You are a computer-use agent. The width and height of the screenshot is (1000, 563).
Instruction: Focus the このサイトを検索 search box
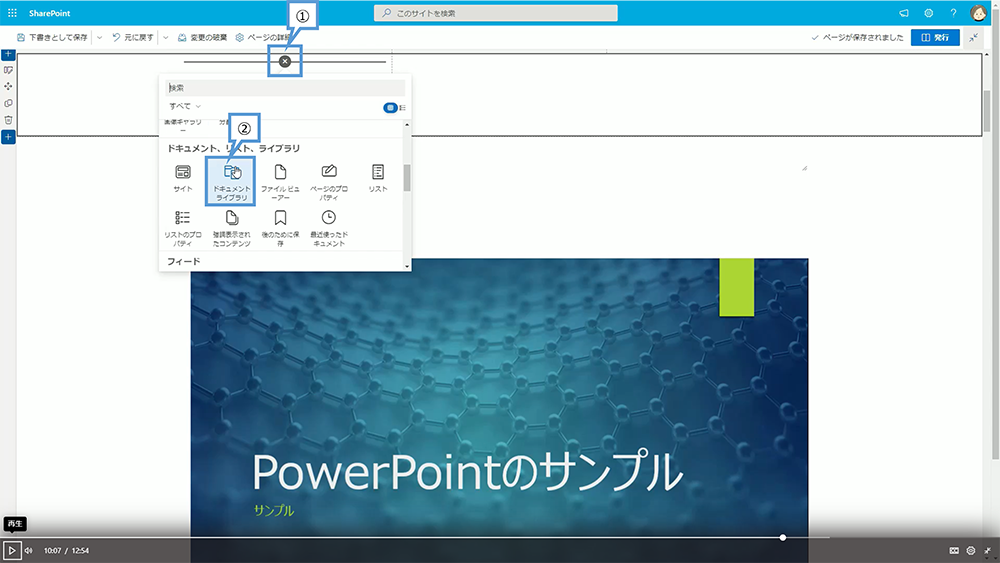[x=496, y=13]
